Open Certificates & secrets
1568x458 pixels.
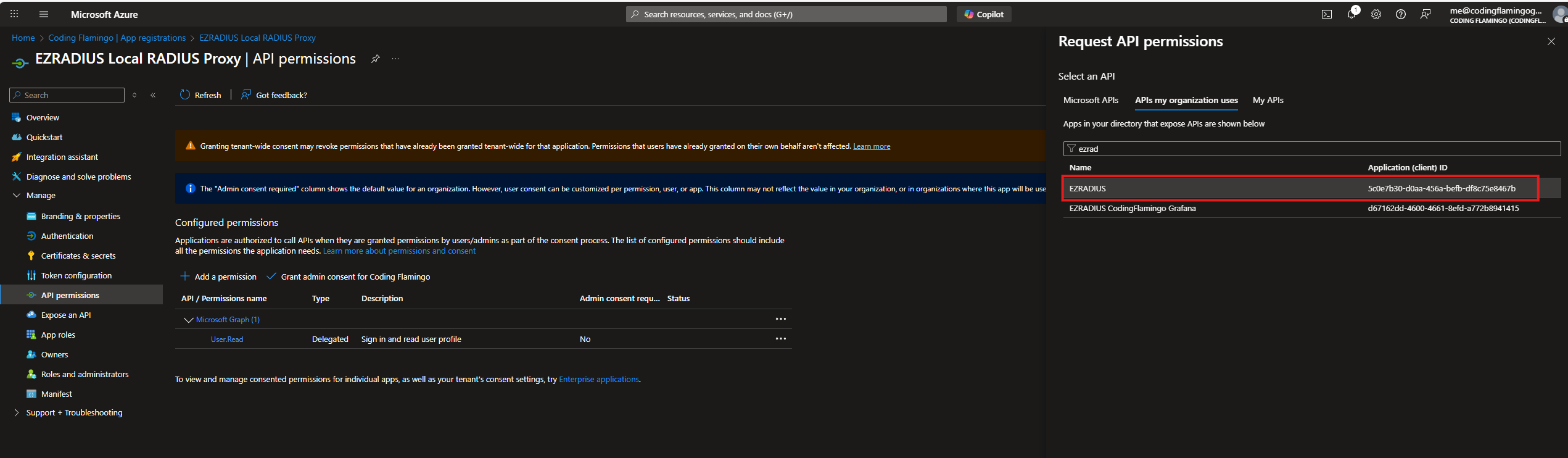78,256
